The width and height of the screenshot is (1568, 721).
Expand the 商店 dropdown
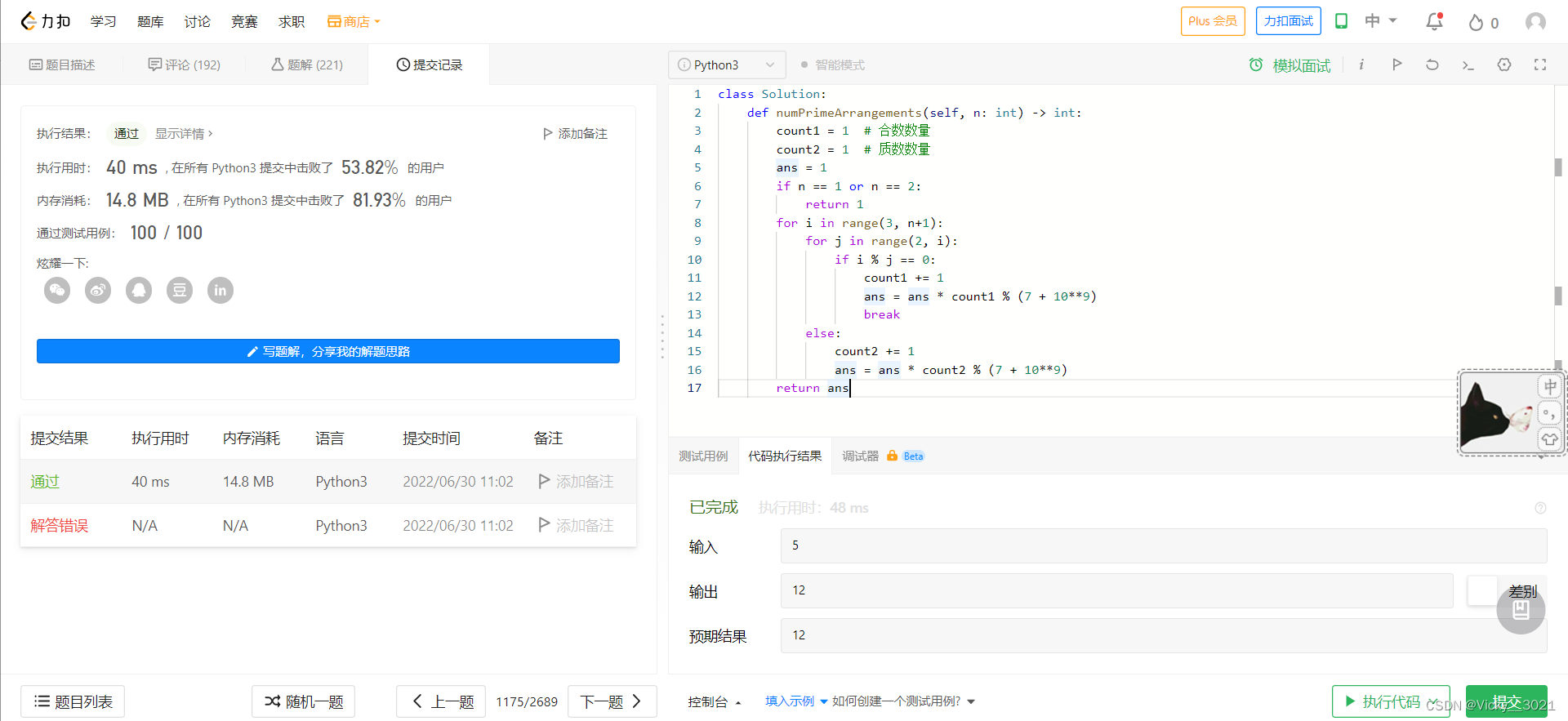click(354, 21)
